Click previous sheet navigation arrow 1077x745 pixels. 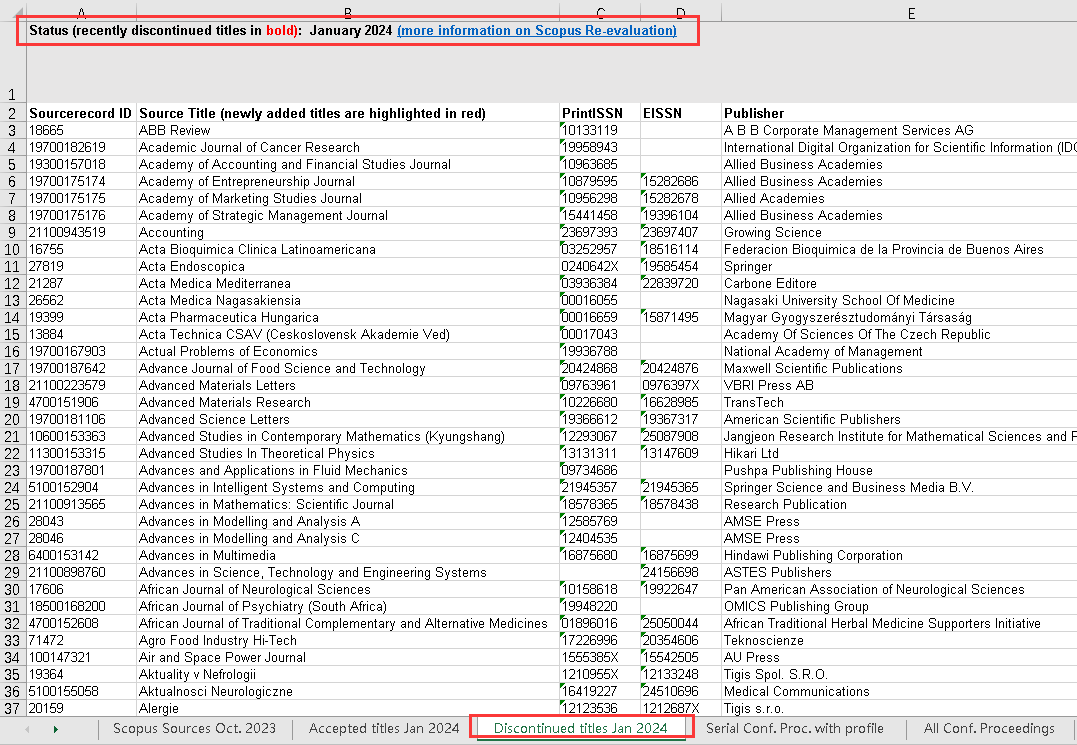(x=27, y=729)
